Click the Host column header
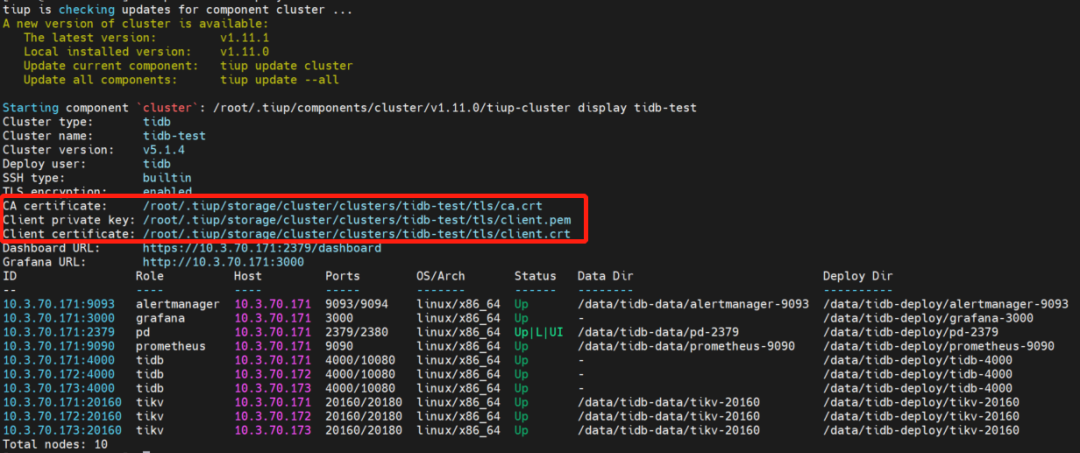This screenshot has height=453, width=1080. pyautogui.click(x=248, y=276)
